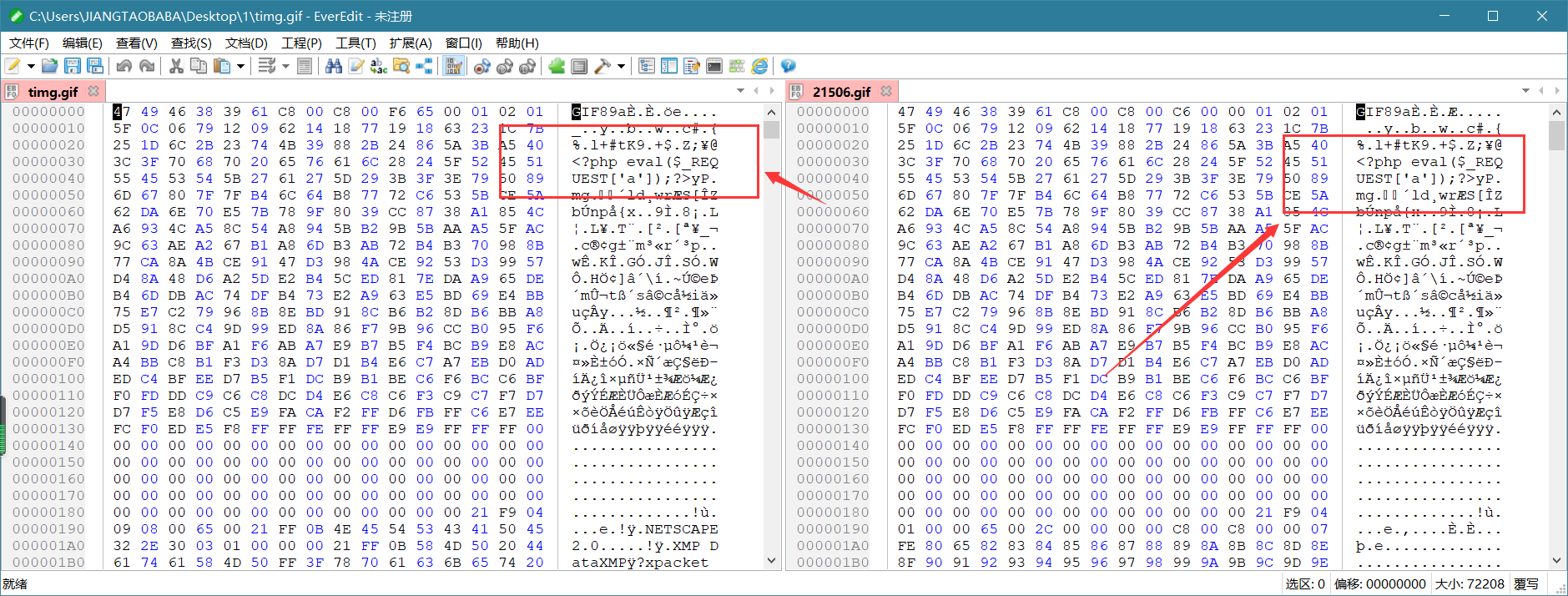Click the gray window panel icon
Image resolution: width=1568 pixels, height=596 pixels.
click(579, 66)
